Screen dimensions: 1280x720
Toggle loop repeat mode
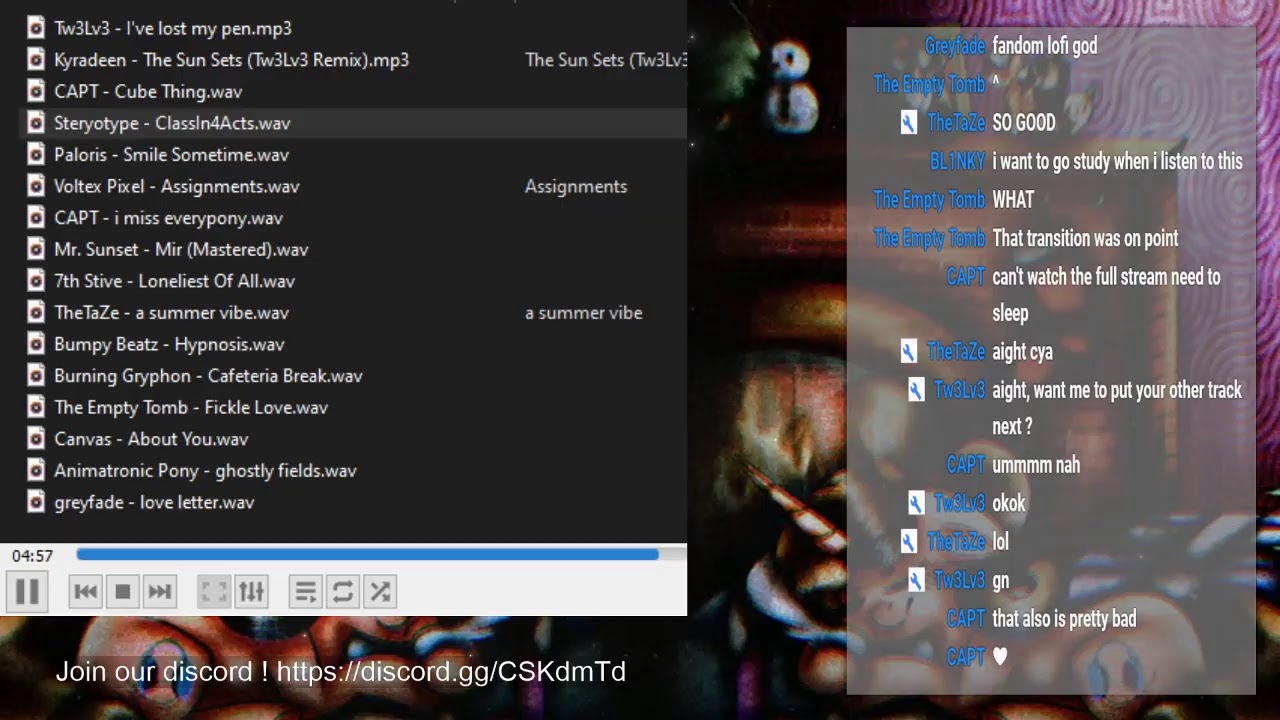click(x=343, y=592)
